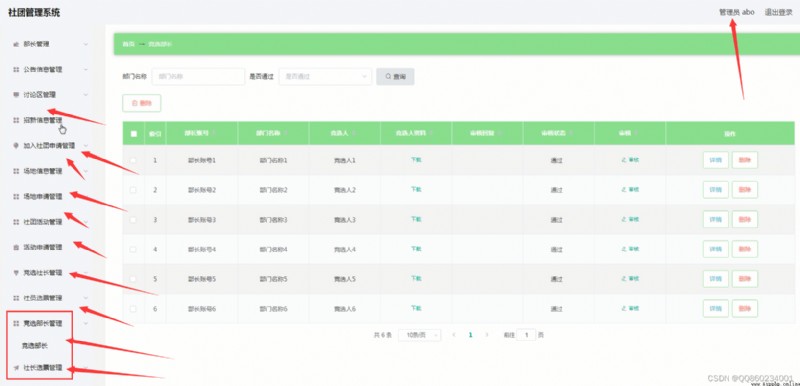Check the checkbox for row 5
This screenshot has height=386, width=800.
133,279
